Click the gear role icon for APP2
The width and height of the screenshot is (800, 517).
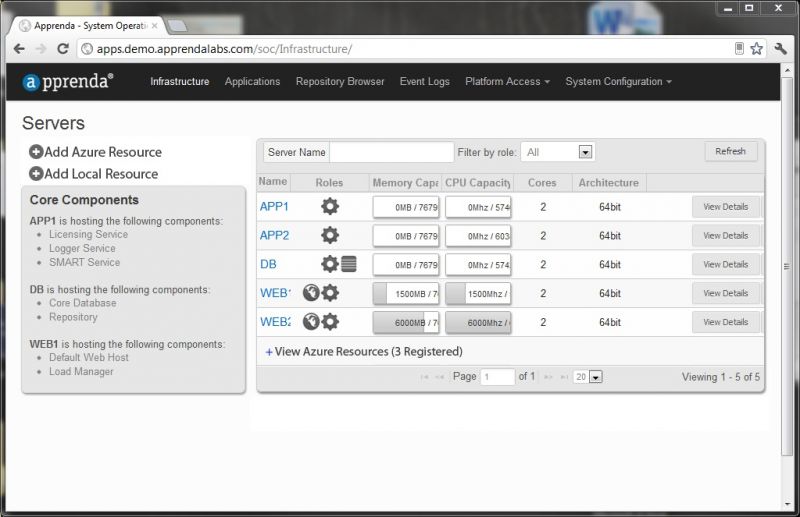pyautogui.click(x=330, y=235)
